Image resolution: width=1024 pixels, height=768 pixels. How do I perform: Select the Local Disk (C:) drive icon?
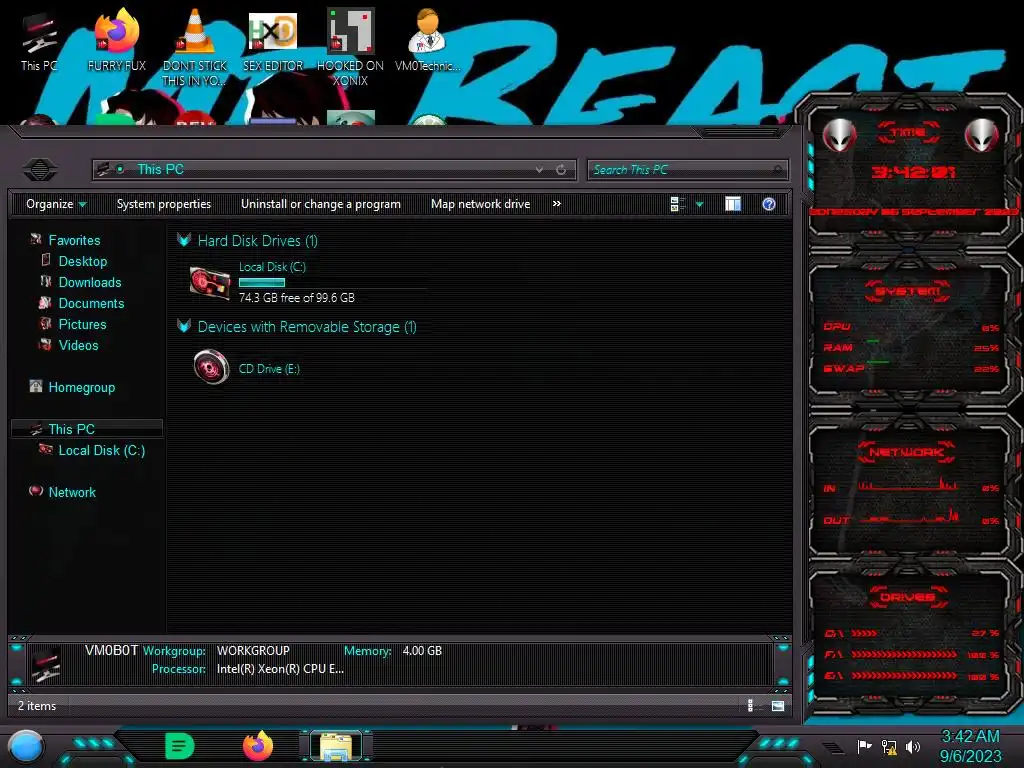(x=210, y=283)
